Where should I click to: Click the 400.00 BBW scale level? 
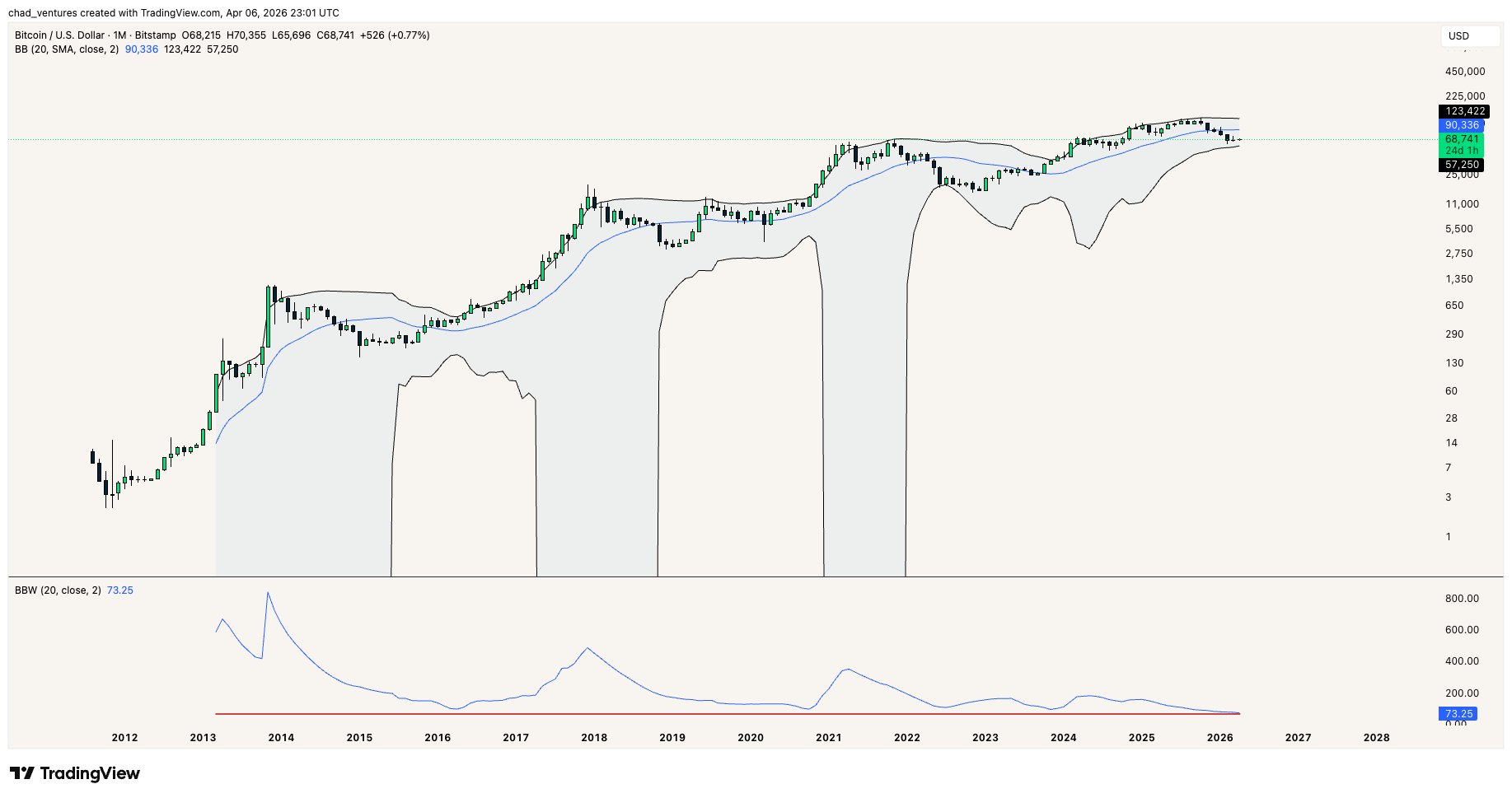tap(1462, 661)
